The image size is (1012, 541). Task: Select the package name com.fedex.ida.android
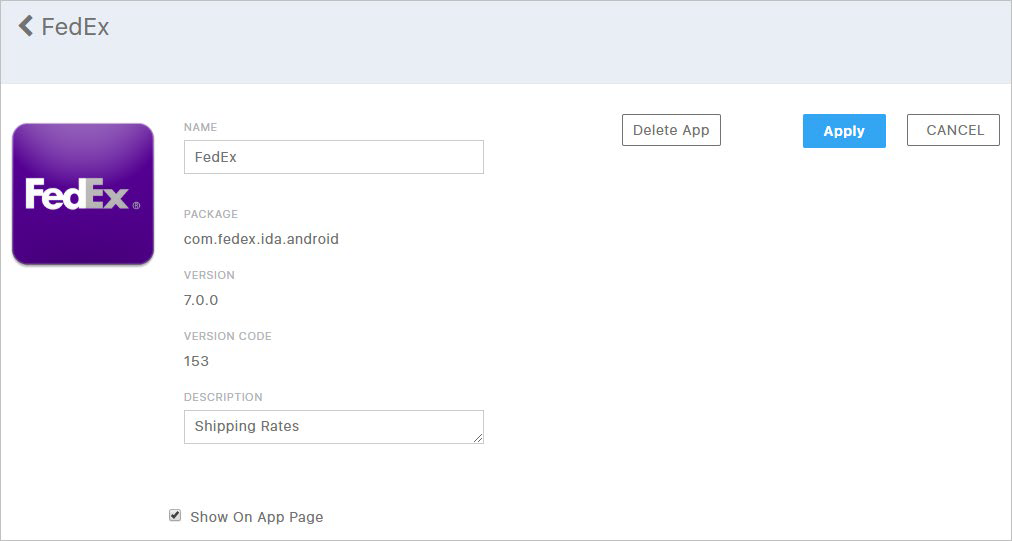pyautogui.click(x=261, y=239)
